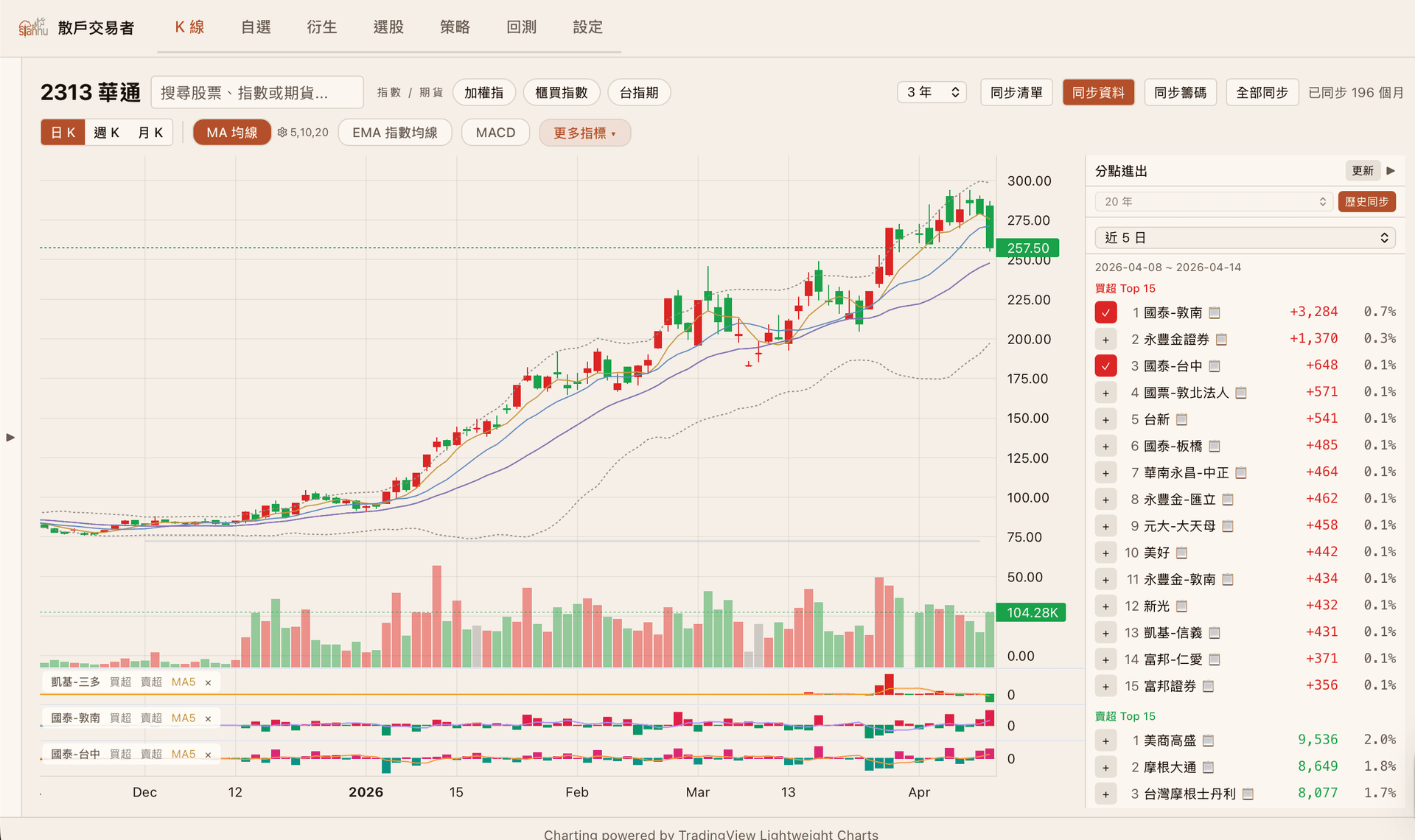This screenshot has height=840, width=1415.
Task: Open the 近 5 日 period dropdown
Action: (x=1245, y=237)
